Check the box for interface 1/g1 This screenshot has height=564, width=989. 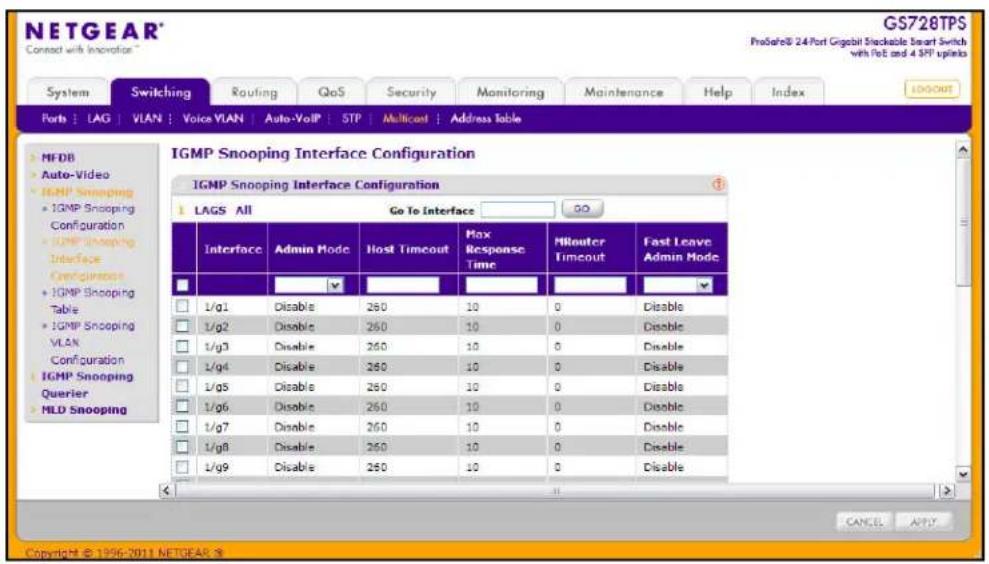(x=182, y=306)
